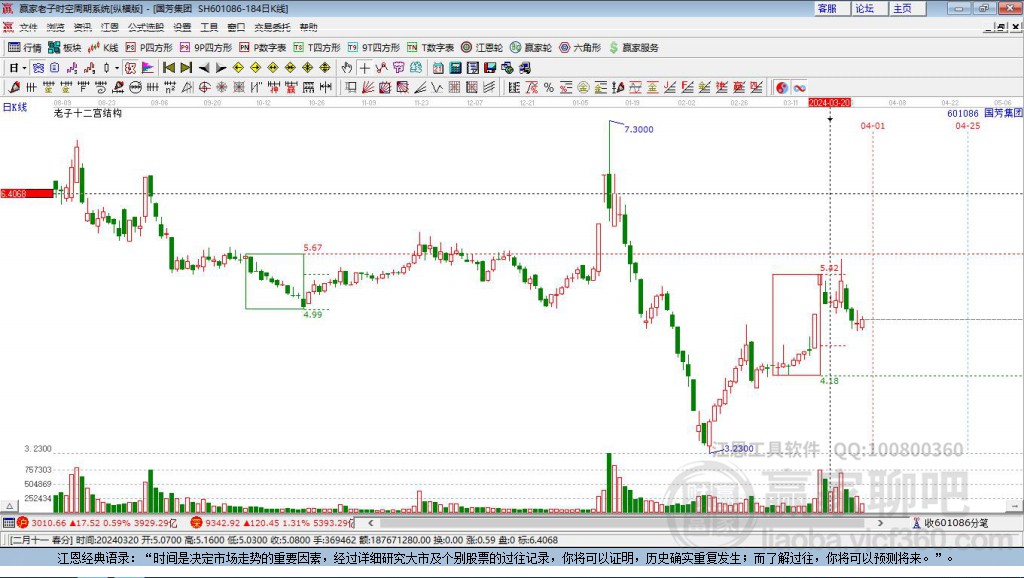Image resolution: width=1024 pixels, height=578 pixels.
Task: Click the 客服 button
Action: tap(832, 8)
